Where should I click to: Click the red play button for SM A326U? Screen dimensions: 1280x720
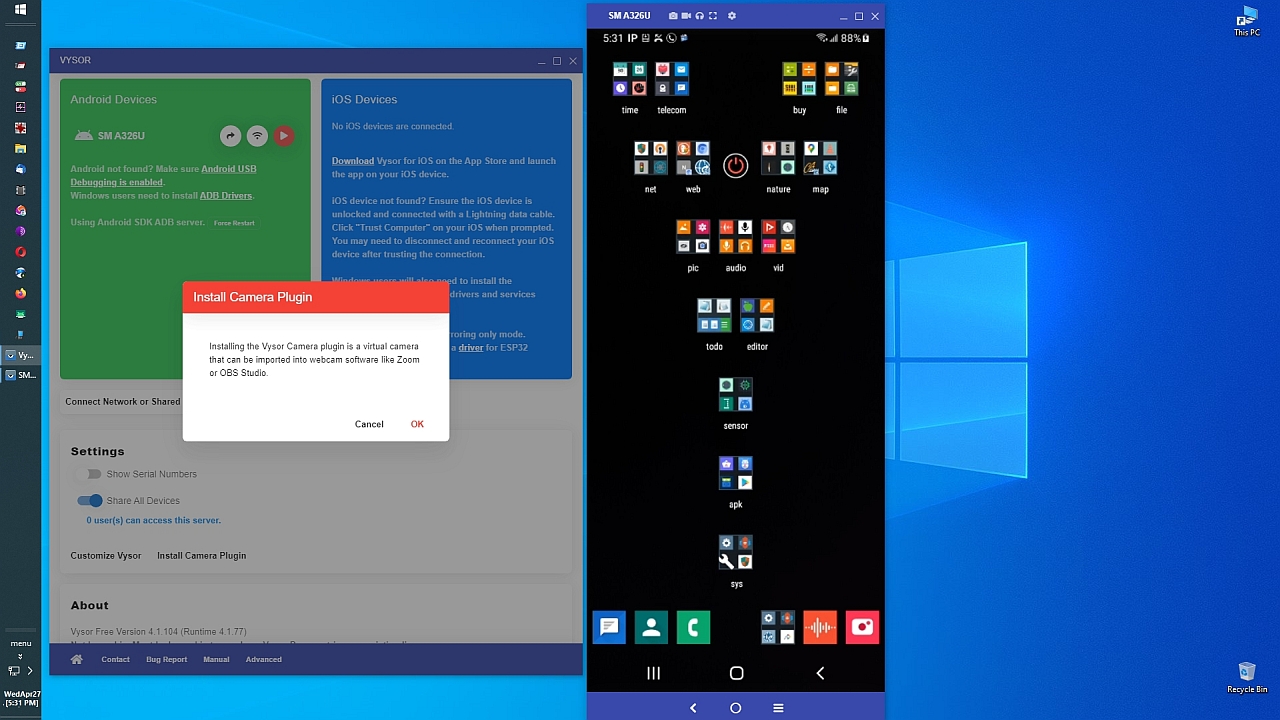point(284,136)
